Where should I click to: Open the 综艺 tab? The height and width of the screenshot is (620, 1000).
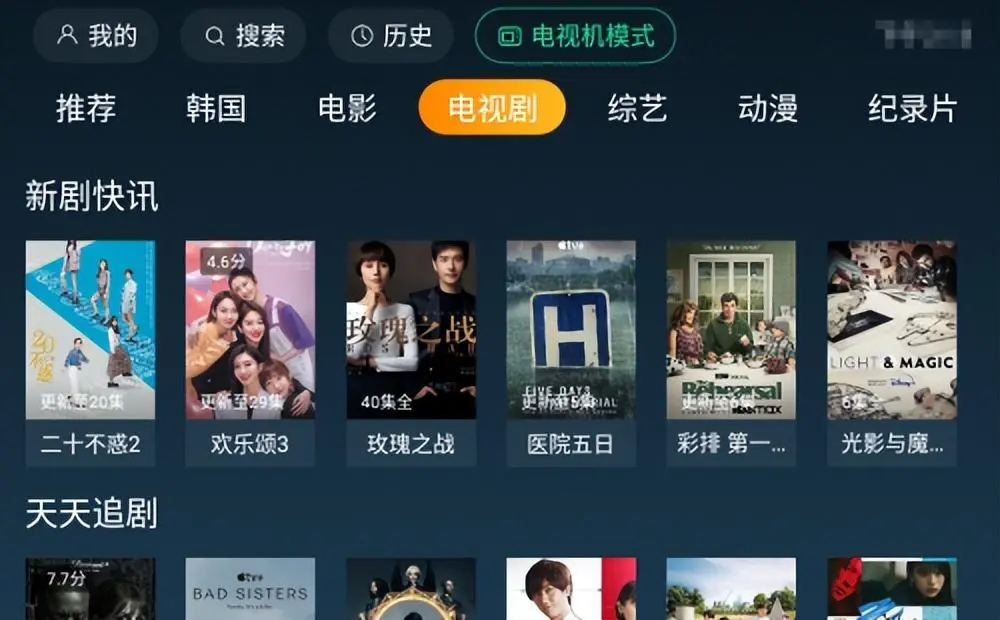[637, 108]
